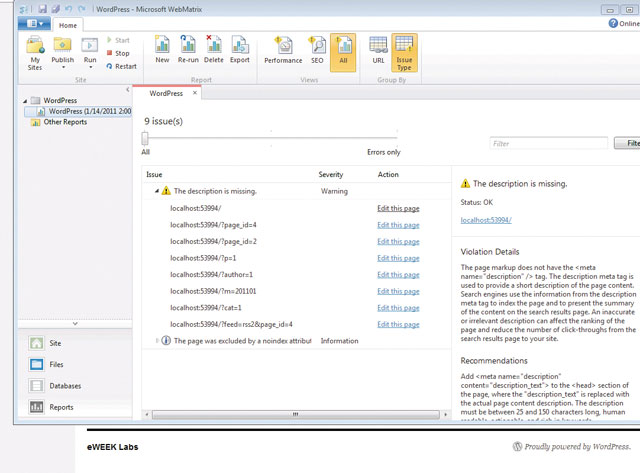Image resolution: width=640 pixels, height=473 pixels.
Task: Select Other Reports in tree
Action: 59,122
